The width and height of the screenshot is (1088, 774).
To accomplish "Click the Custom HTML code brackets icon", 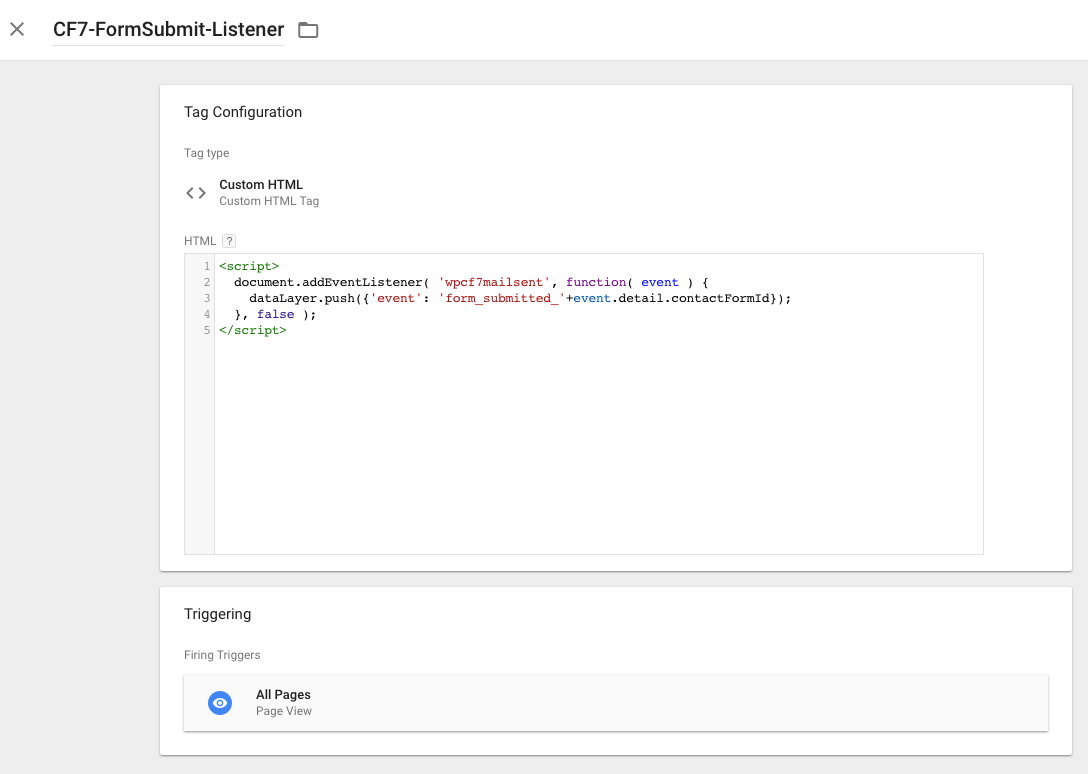I will click(196, 193).
